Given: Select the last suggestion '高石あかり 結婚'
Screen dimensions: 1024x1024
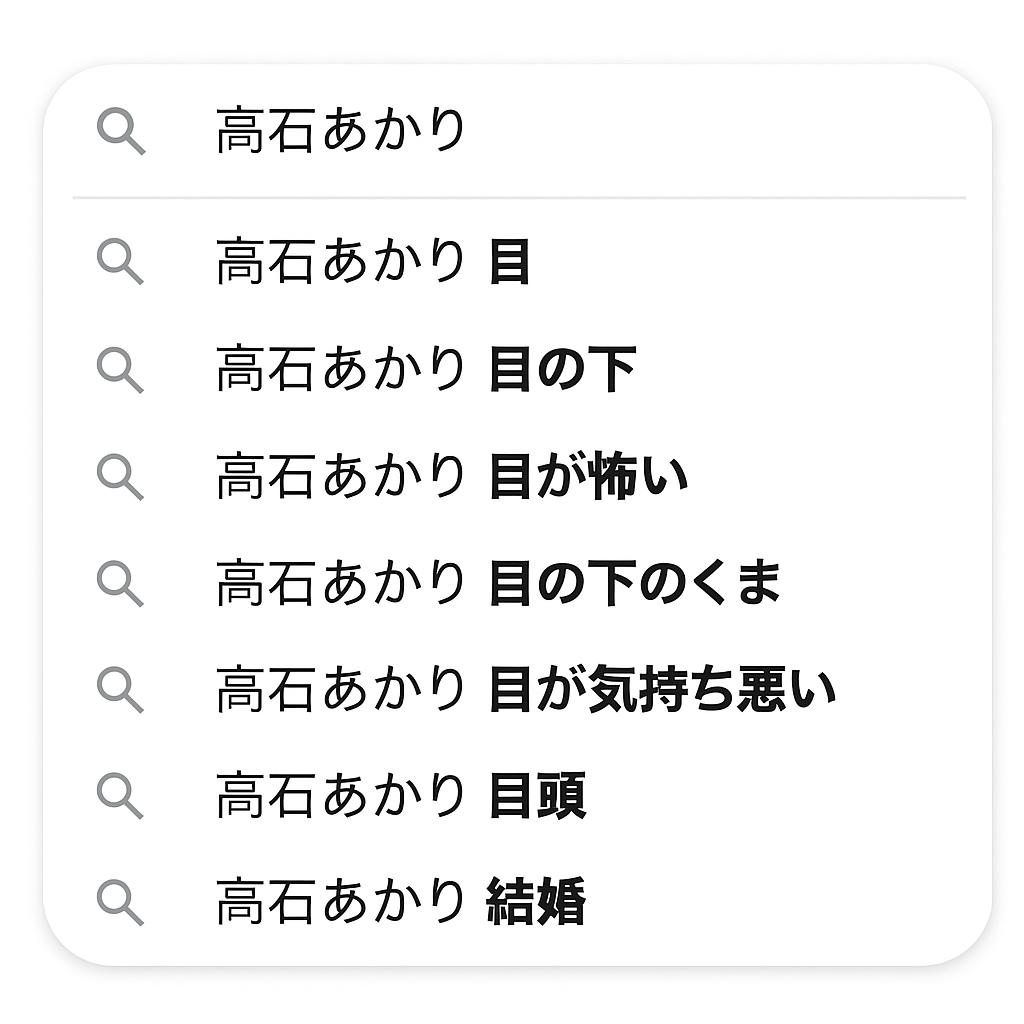Looking at the screenshot, I should pos(400,903).
